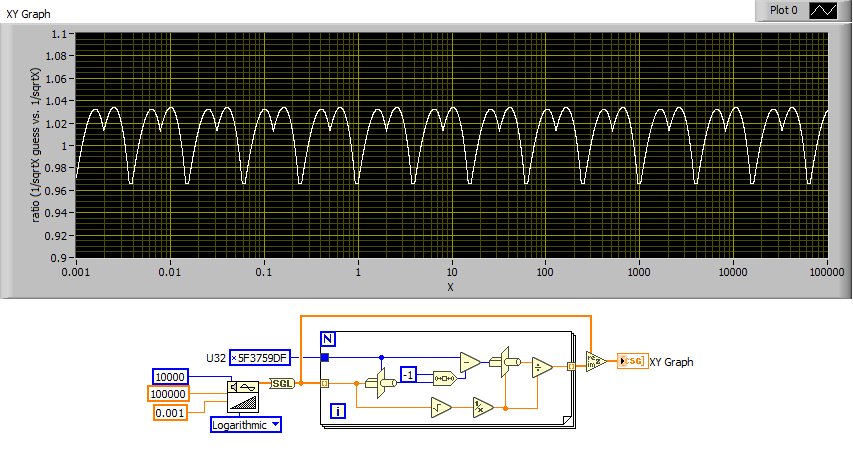Click the Reciprocal 1/x function node
Screen dimensions: 853x466
pos(483,407)
